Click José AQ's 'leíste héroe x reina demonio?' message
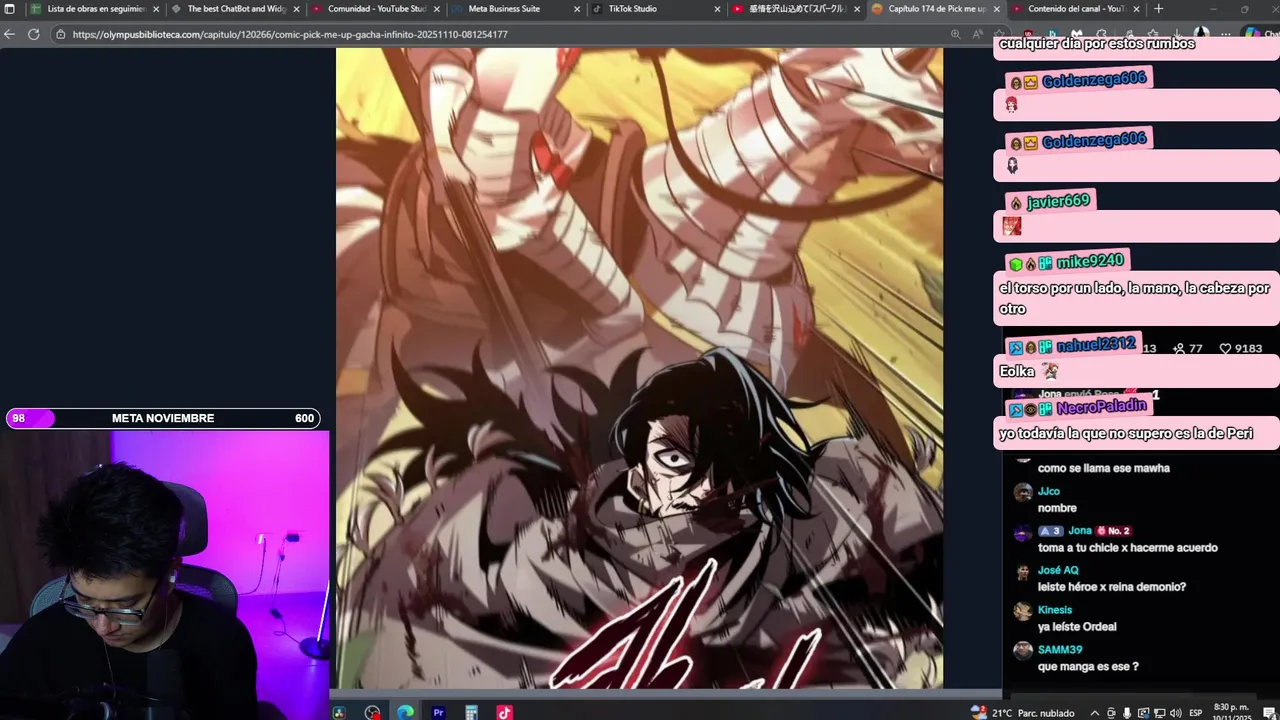Image resolution: width=1280 pixels, height=720 pixels. click(1112, 587)
